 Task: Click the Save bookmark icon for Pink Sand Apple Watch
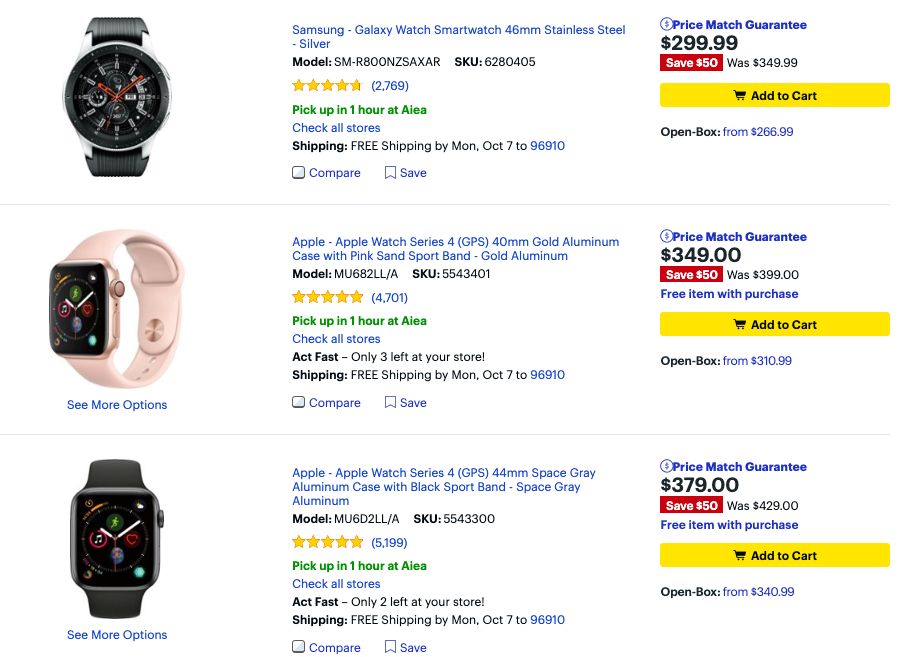point(390,403)
